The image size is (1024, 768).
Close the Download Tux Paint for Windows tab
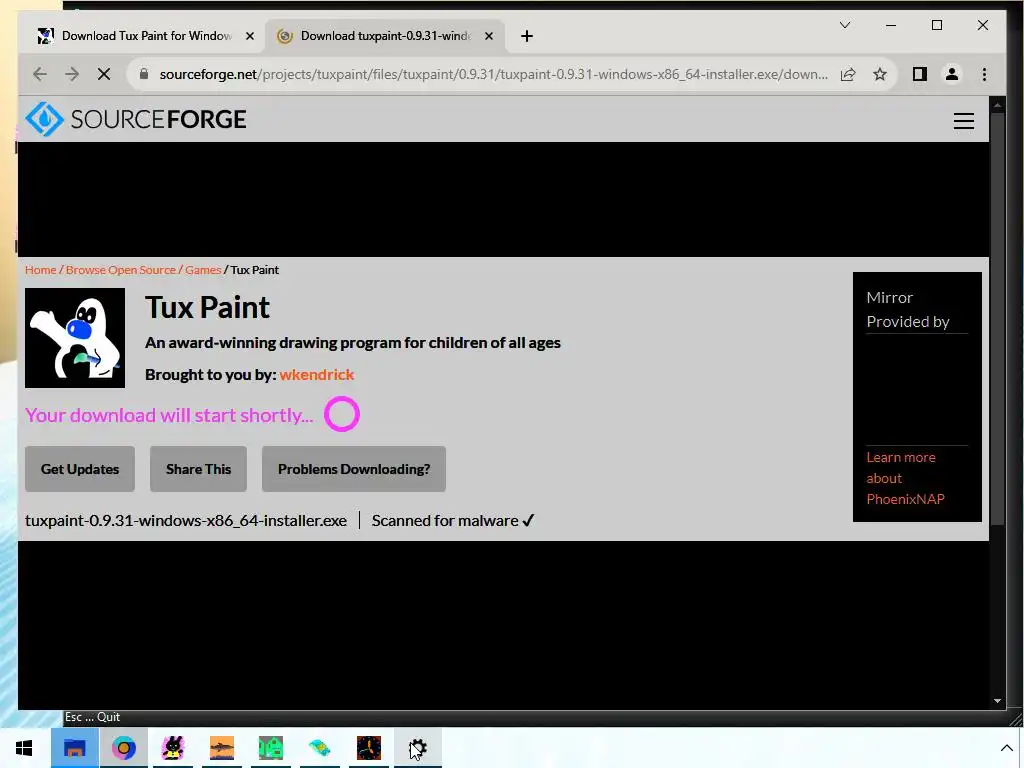249,36
